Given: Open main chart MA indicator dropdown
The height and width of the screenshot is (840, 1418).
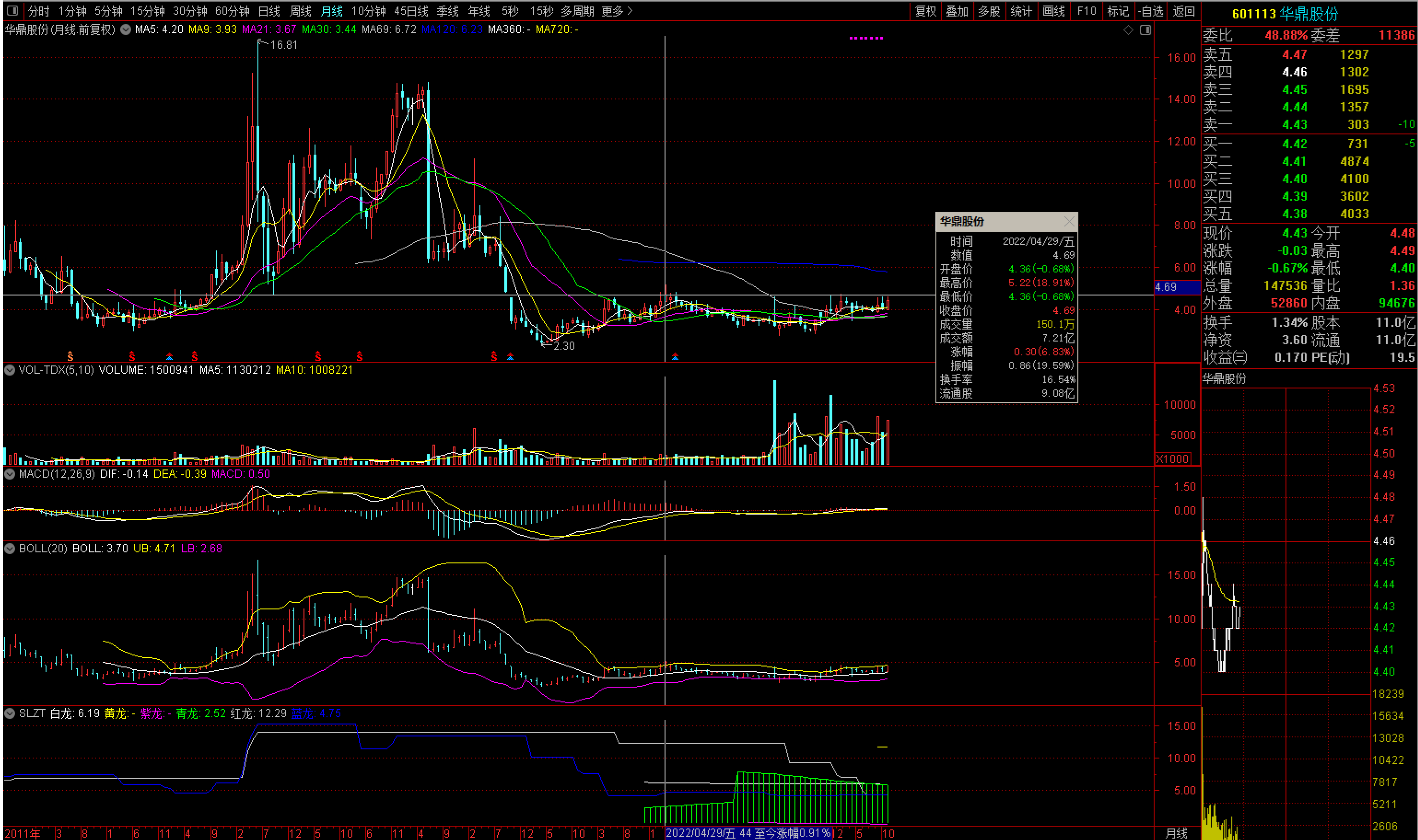Looking at the screenshot, I should tap(126, 29).
